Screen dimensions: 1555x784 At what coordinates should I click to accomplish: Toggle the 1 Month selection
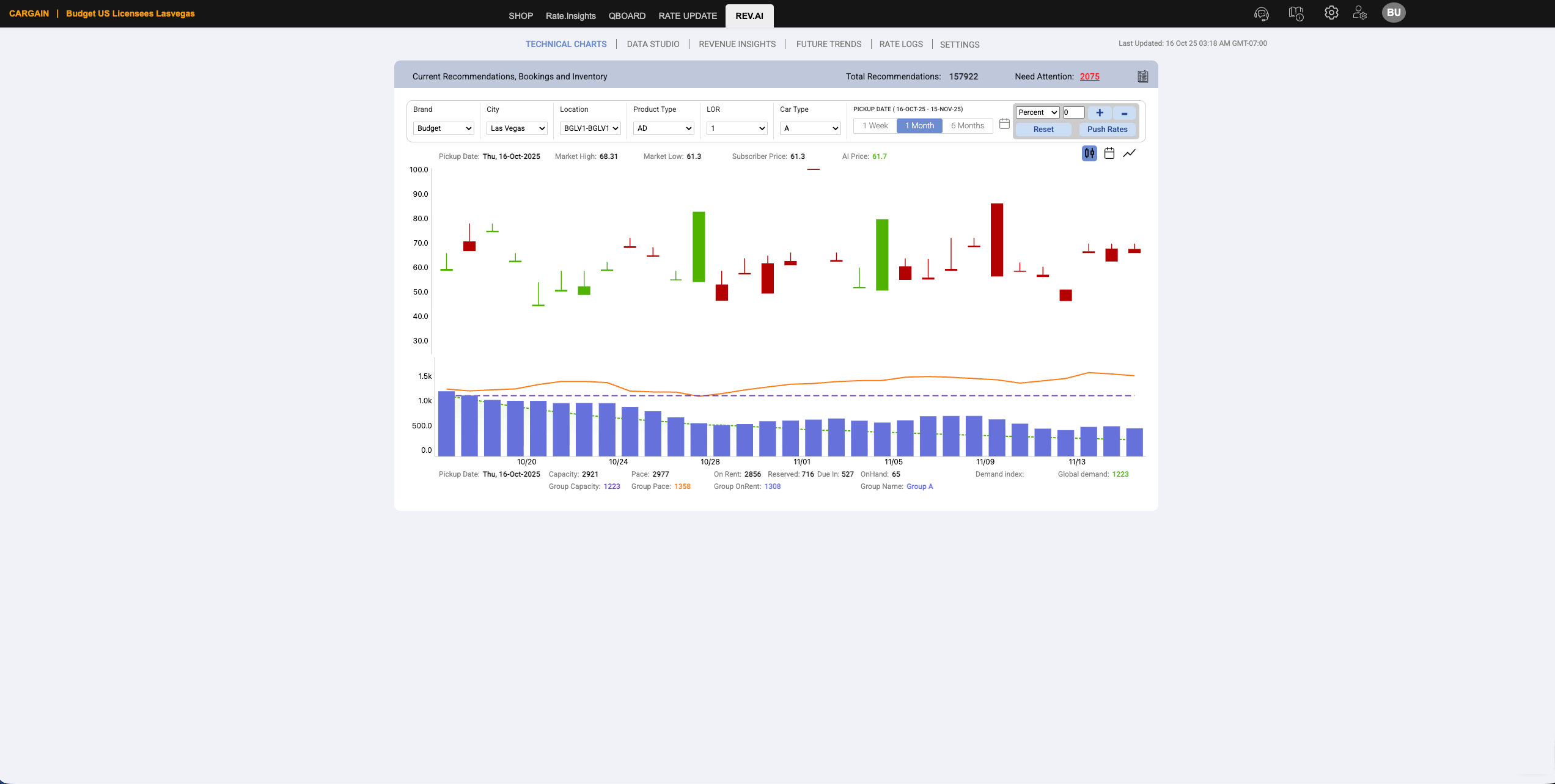tap(919, 125)
